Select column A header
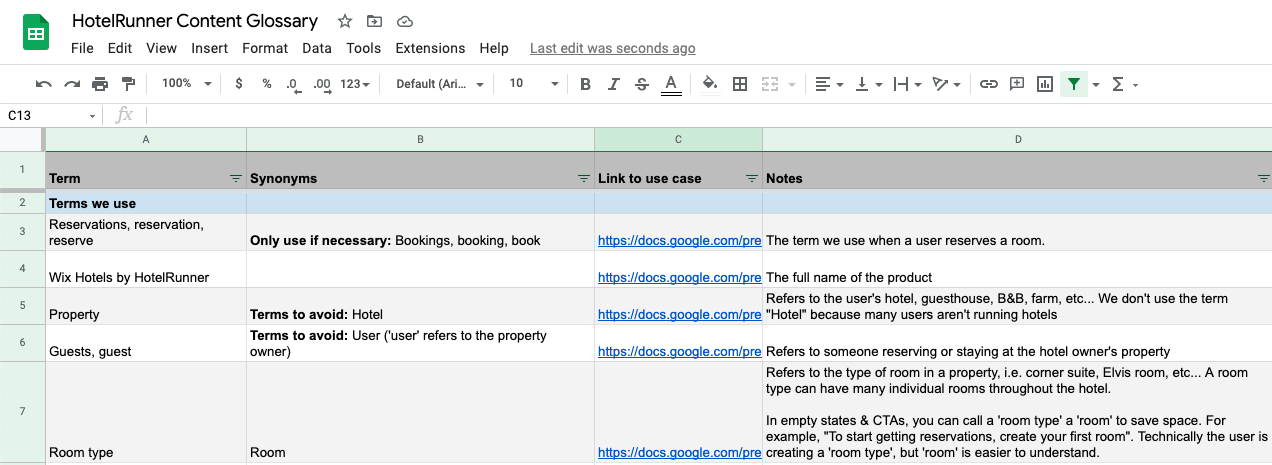 [x=146, y=139]
